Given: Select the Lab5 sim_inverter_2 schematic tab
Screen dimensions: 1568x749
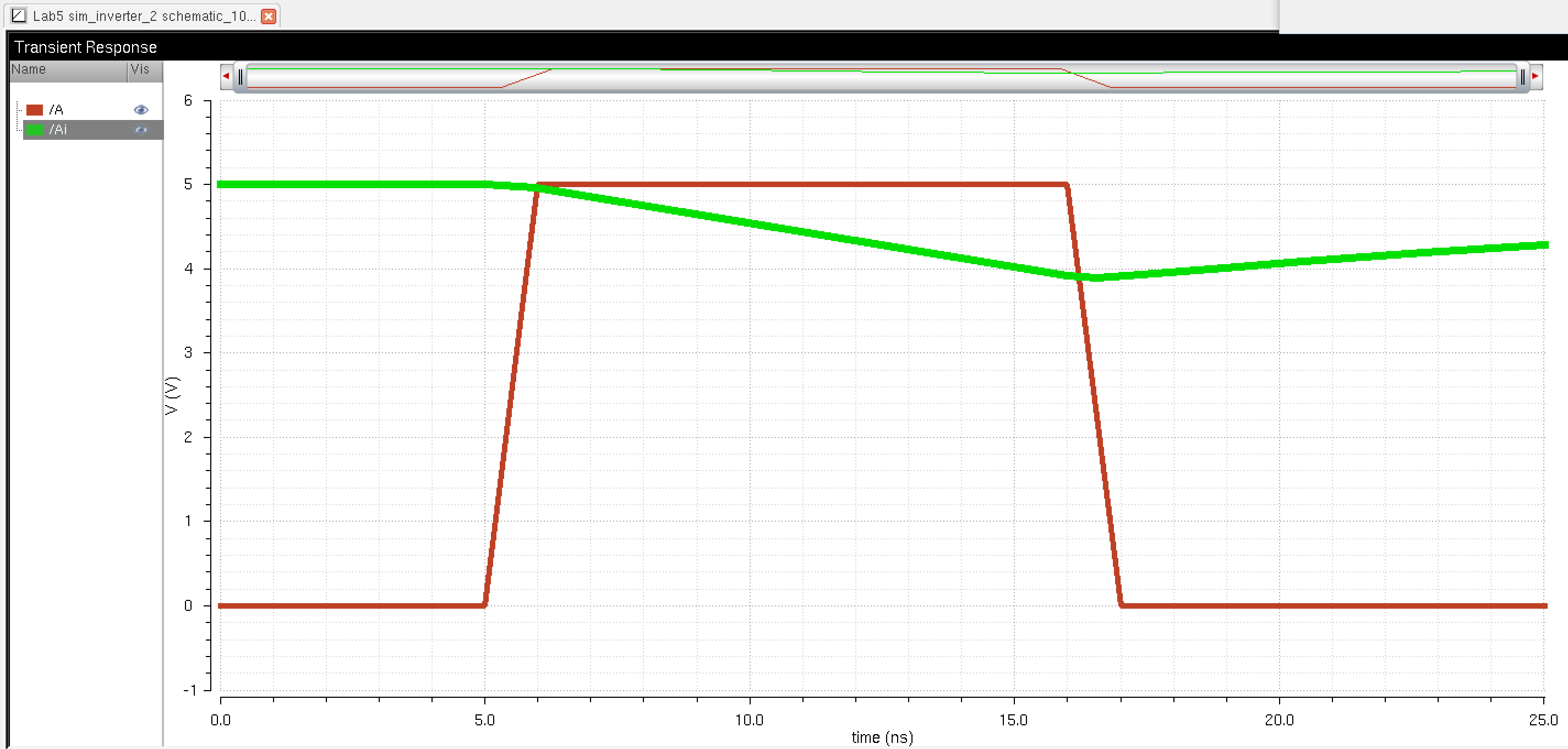Looking at the screenshot, I should tap(144, 17).
